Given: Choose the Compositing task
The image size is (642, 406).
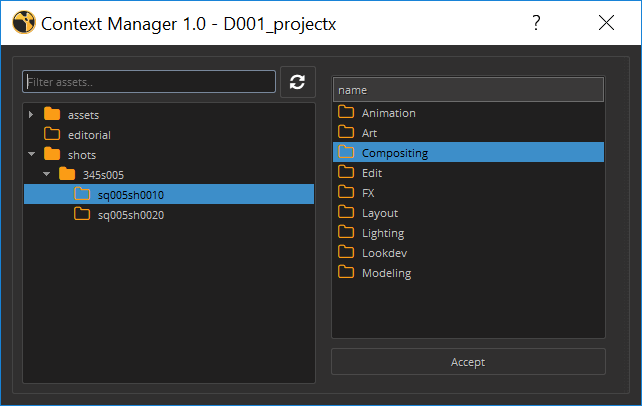Looking at the screenshot, I should [x=394, y=153].
